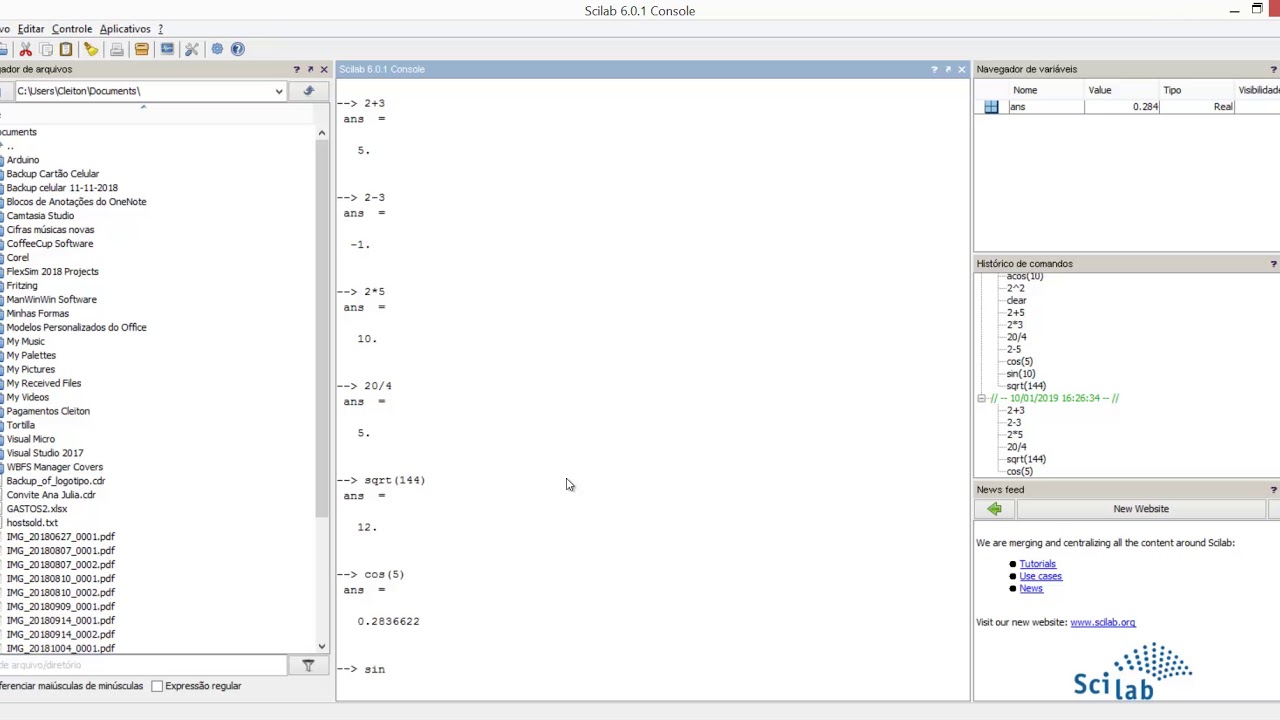Click help icon of Histórico de comandos
The height and width of the screenshot is (720, 1280).
1273,264
